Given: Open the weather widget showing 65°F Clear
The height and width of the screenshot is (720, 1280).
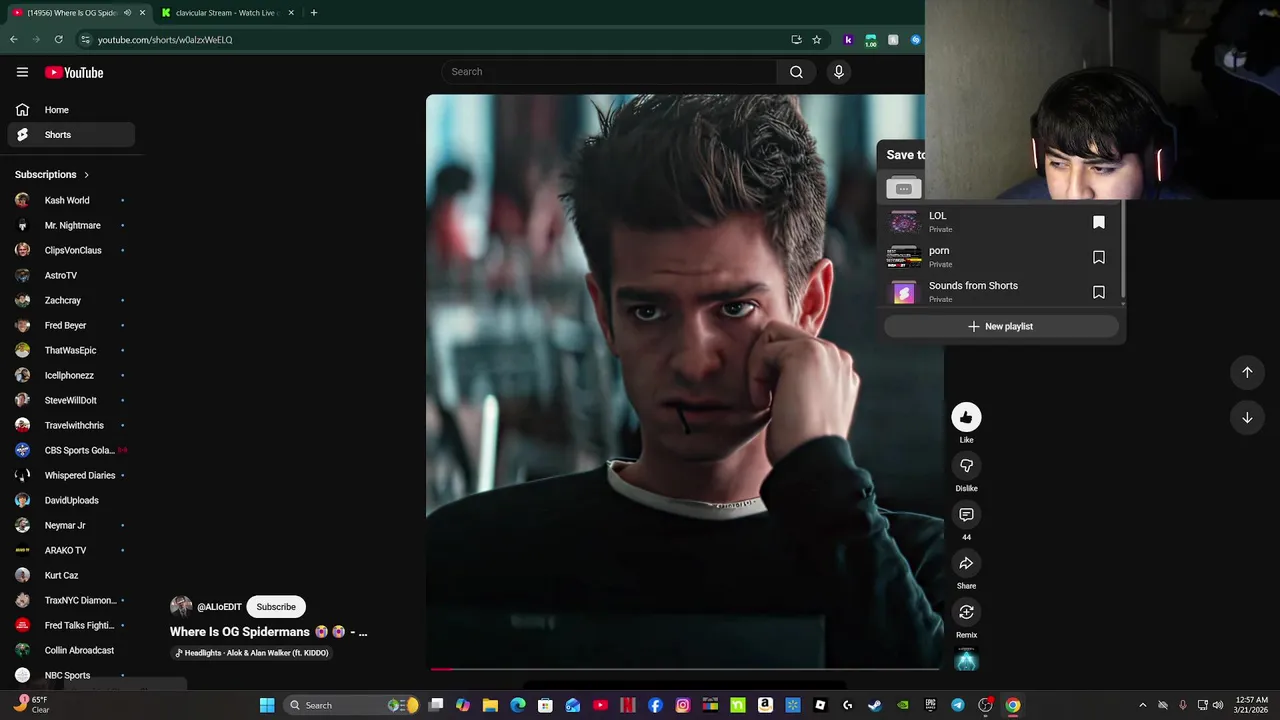Looking at the screenshot, I should [30, 705].
